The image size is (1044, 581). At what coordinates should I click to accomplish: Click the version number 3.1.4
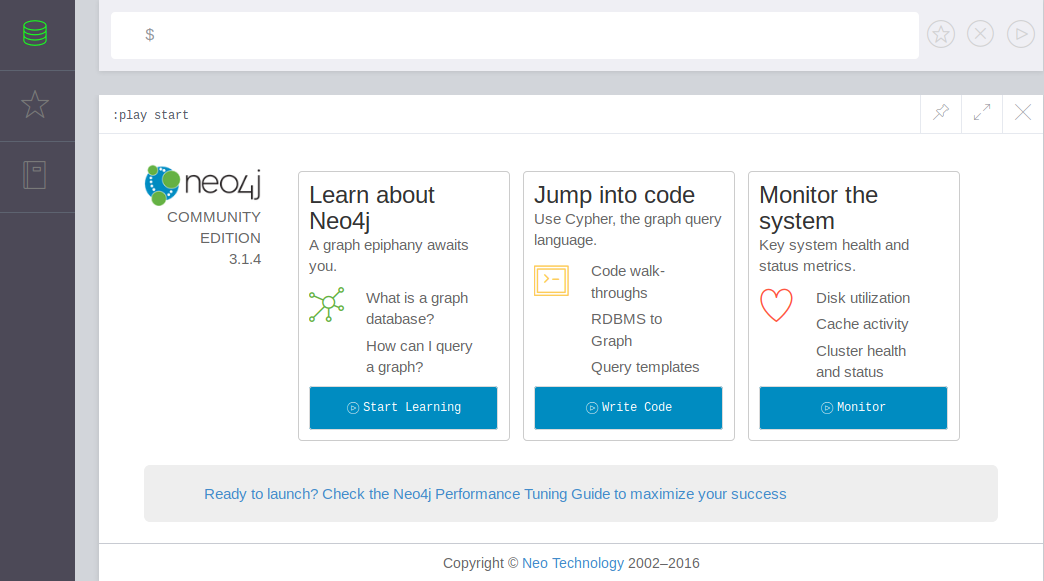click(x=245, y=259)
